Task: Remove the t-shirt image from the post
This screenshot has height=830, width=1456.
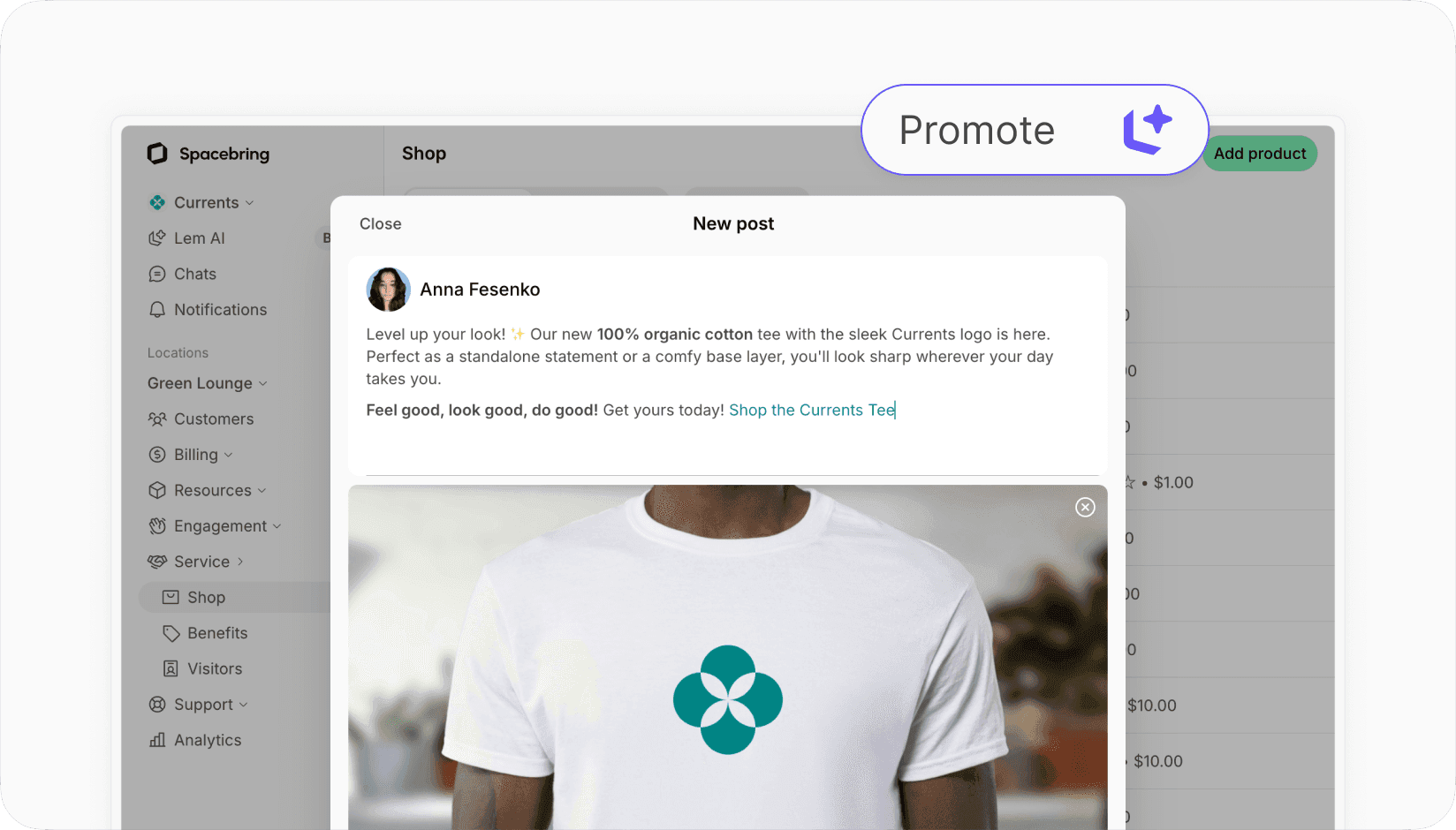Action: 1085,507
